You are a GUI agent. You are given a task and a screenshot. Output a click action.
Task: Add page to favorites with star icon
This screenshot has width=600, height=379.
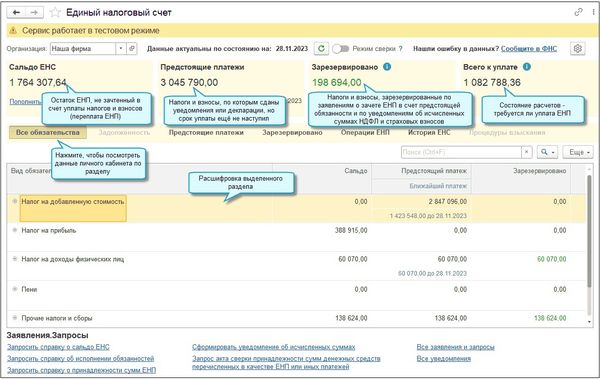(x=55, y=13)
